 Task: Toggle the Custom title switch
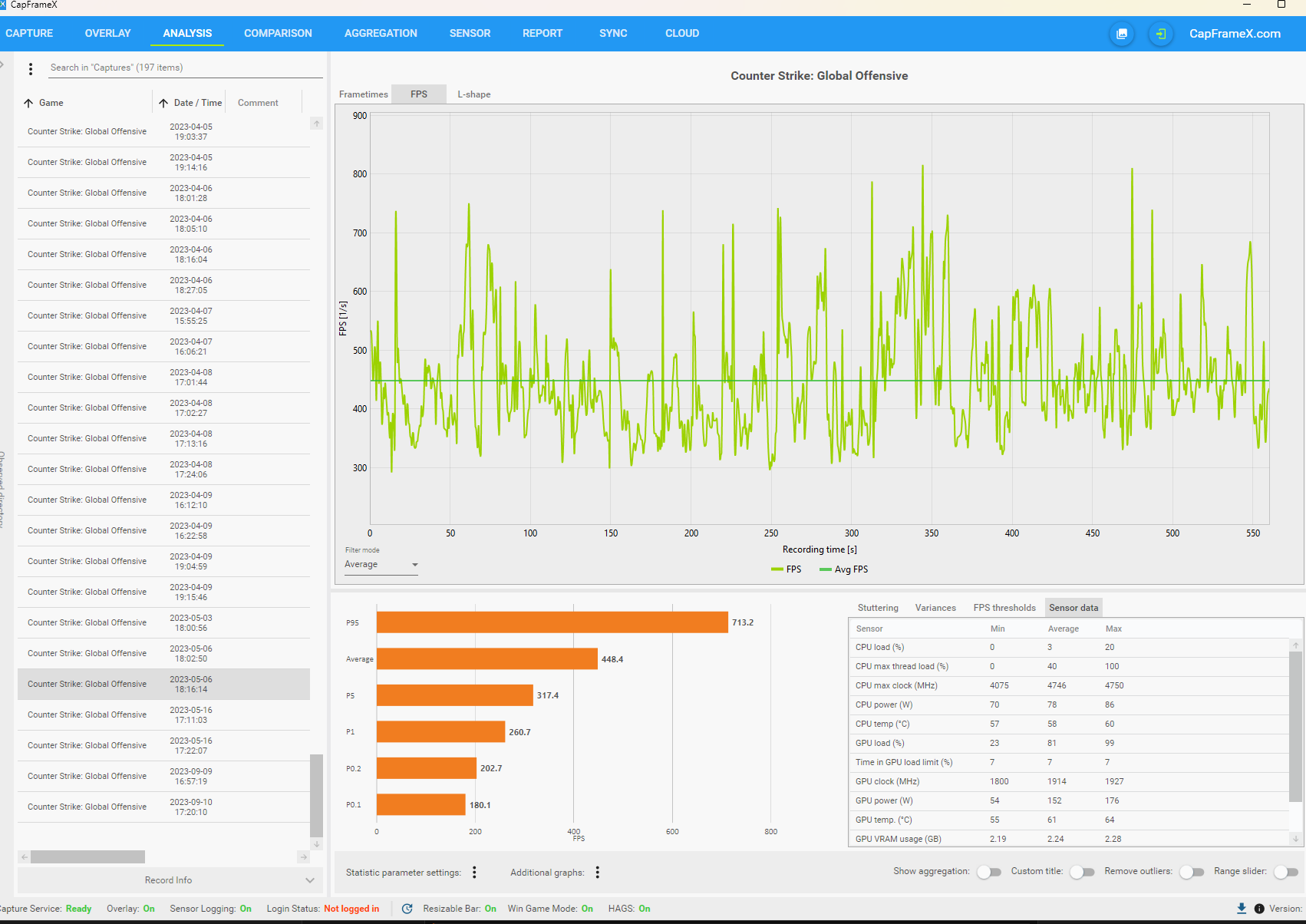(1082, 872)
